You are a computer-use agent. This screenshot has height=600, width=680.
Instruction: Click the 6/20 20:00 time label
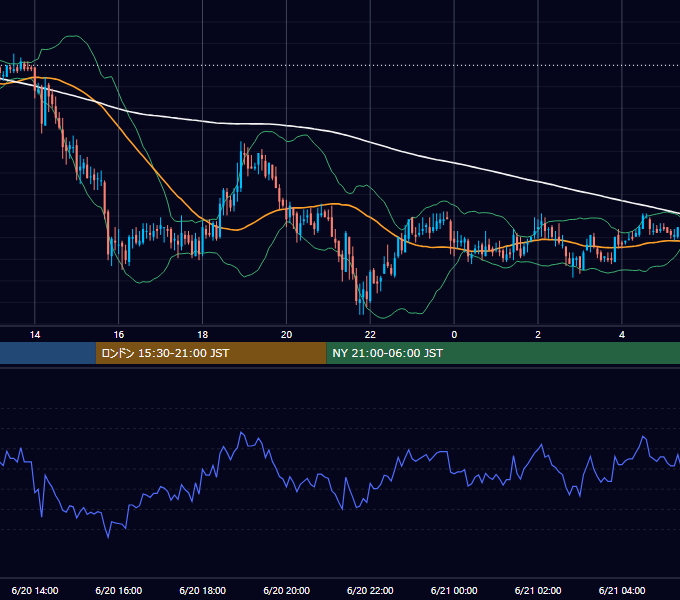286,590
